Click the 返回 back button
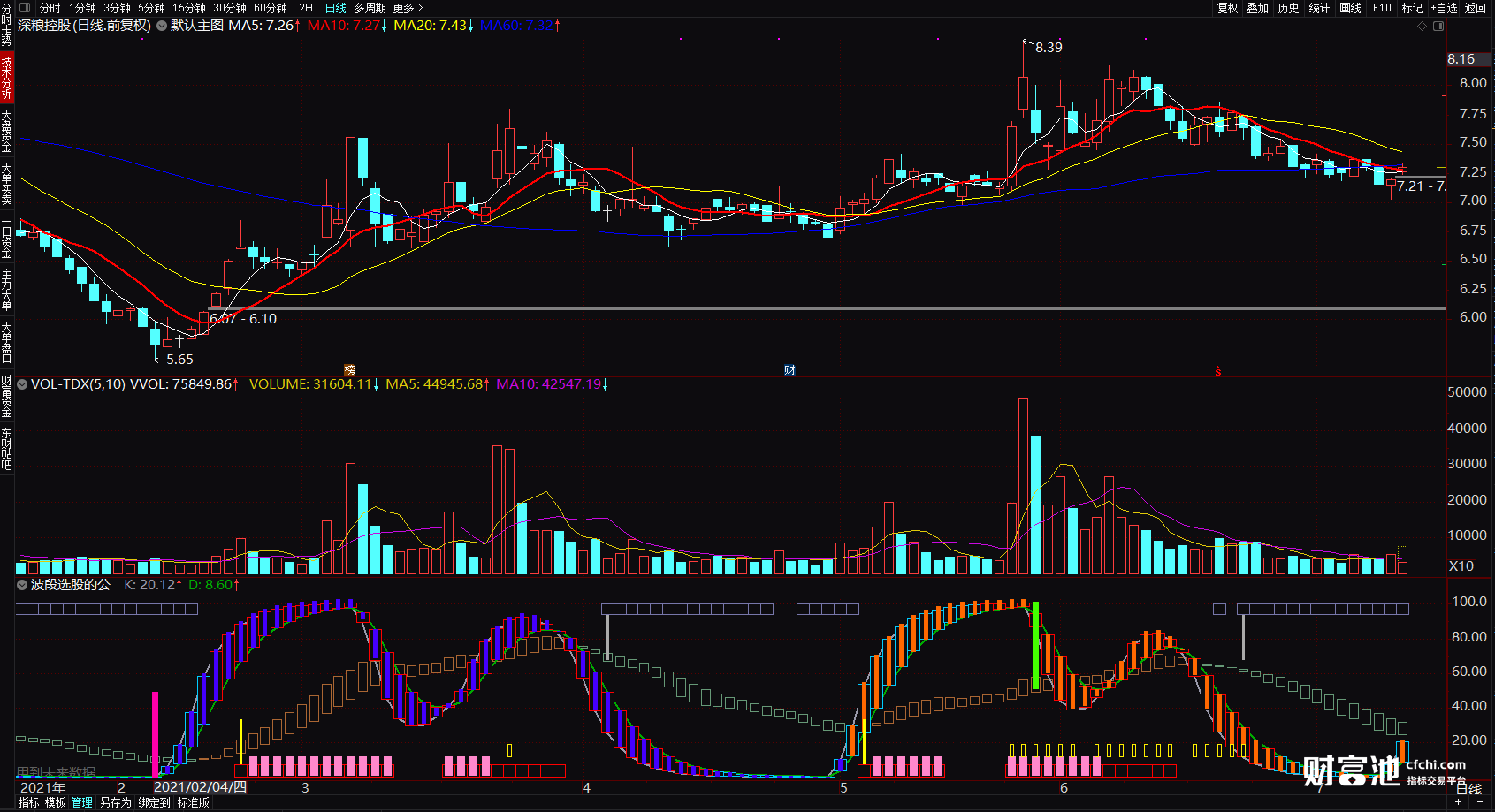This screenshot has width=1495, height=812. (1476, 8)
